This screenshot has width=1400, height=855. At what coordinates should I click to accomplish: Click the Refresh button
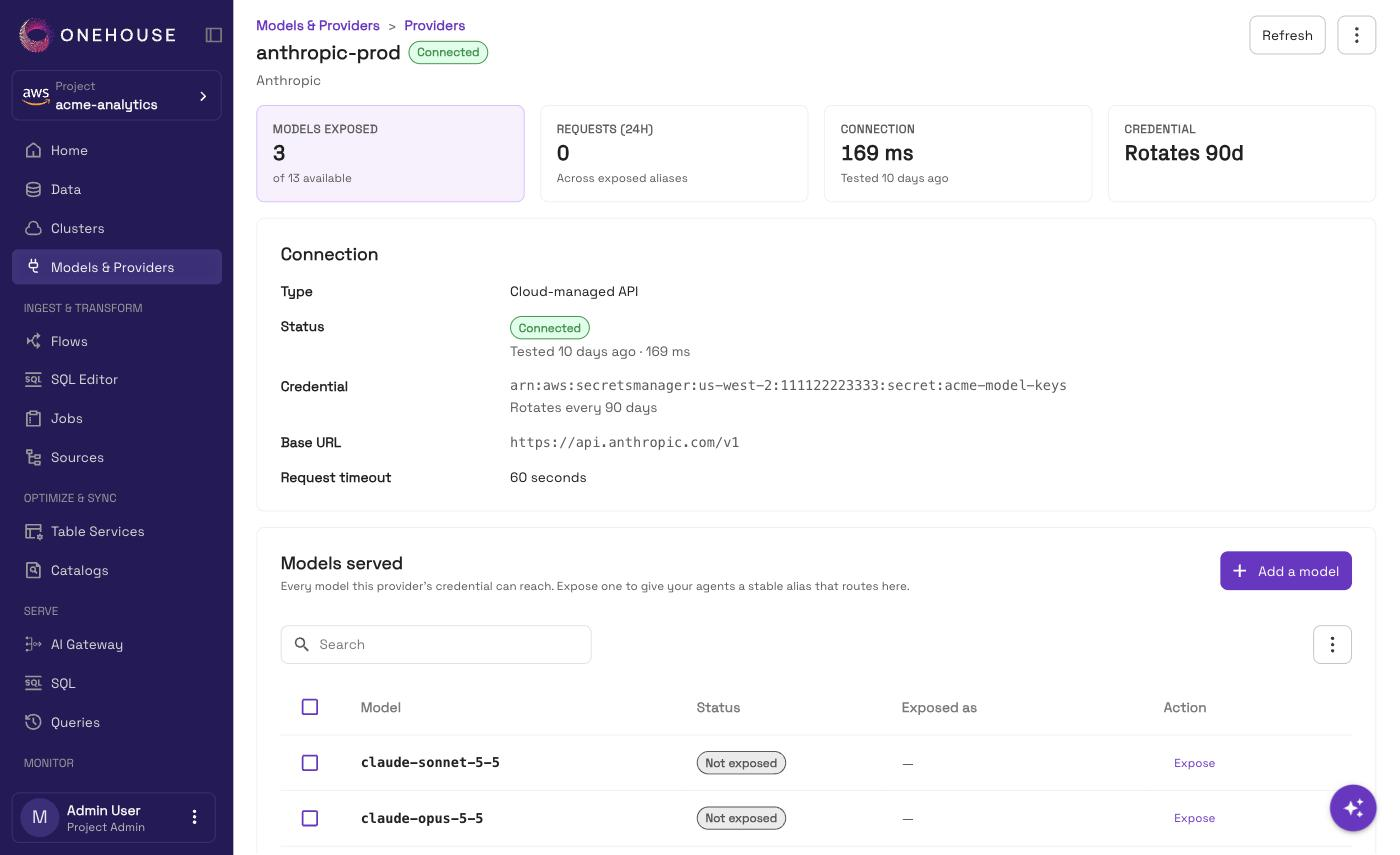[1287, 35]
